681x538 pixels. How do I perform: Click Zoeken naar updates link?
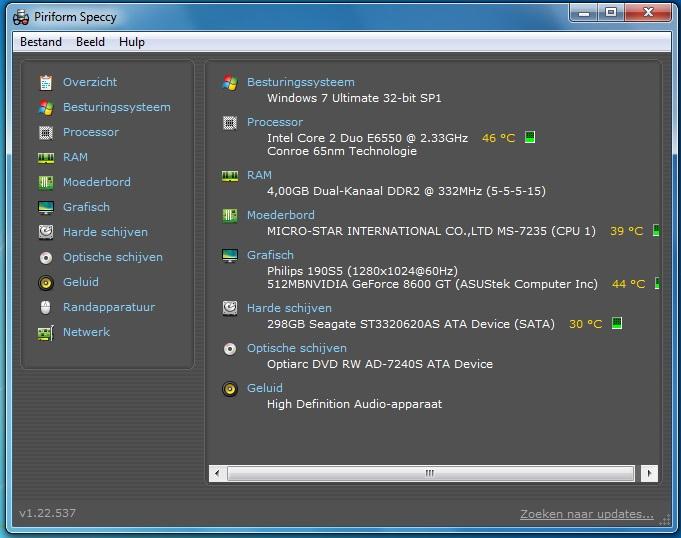[587, 514]
